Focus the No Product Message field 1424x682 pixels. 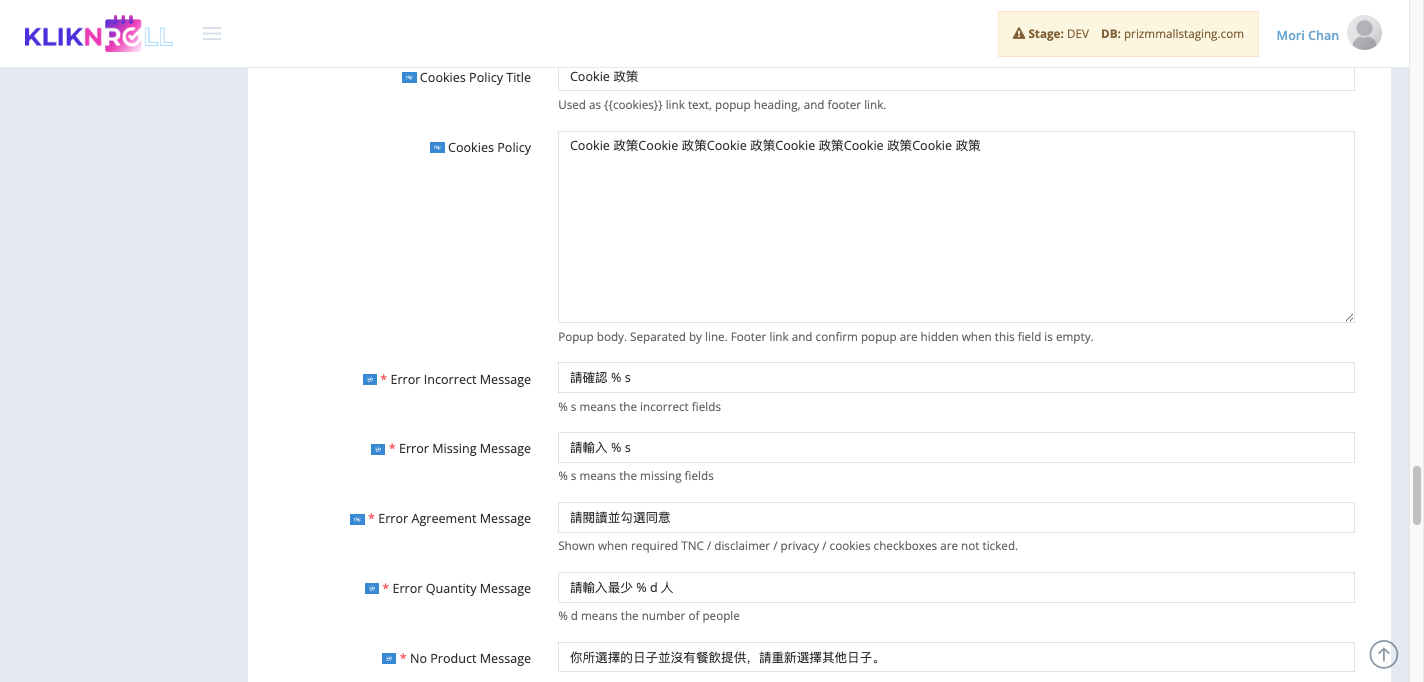pyautogui.click(x=956, y=657)
